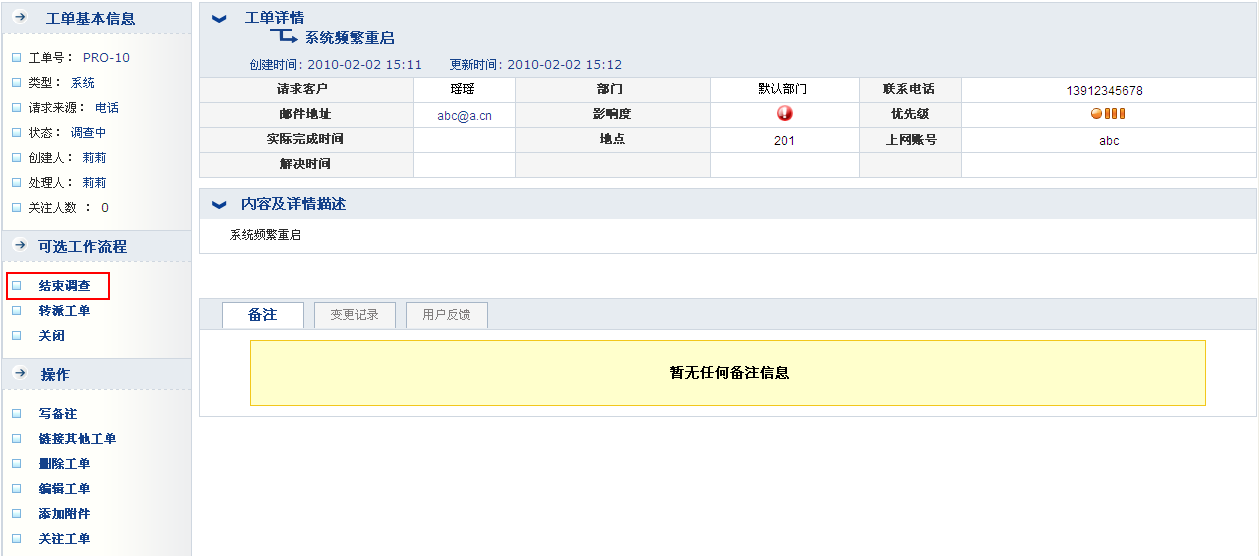
Task: Click the abc@a.cn email address link
Action: point(464,115)
